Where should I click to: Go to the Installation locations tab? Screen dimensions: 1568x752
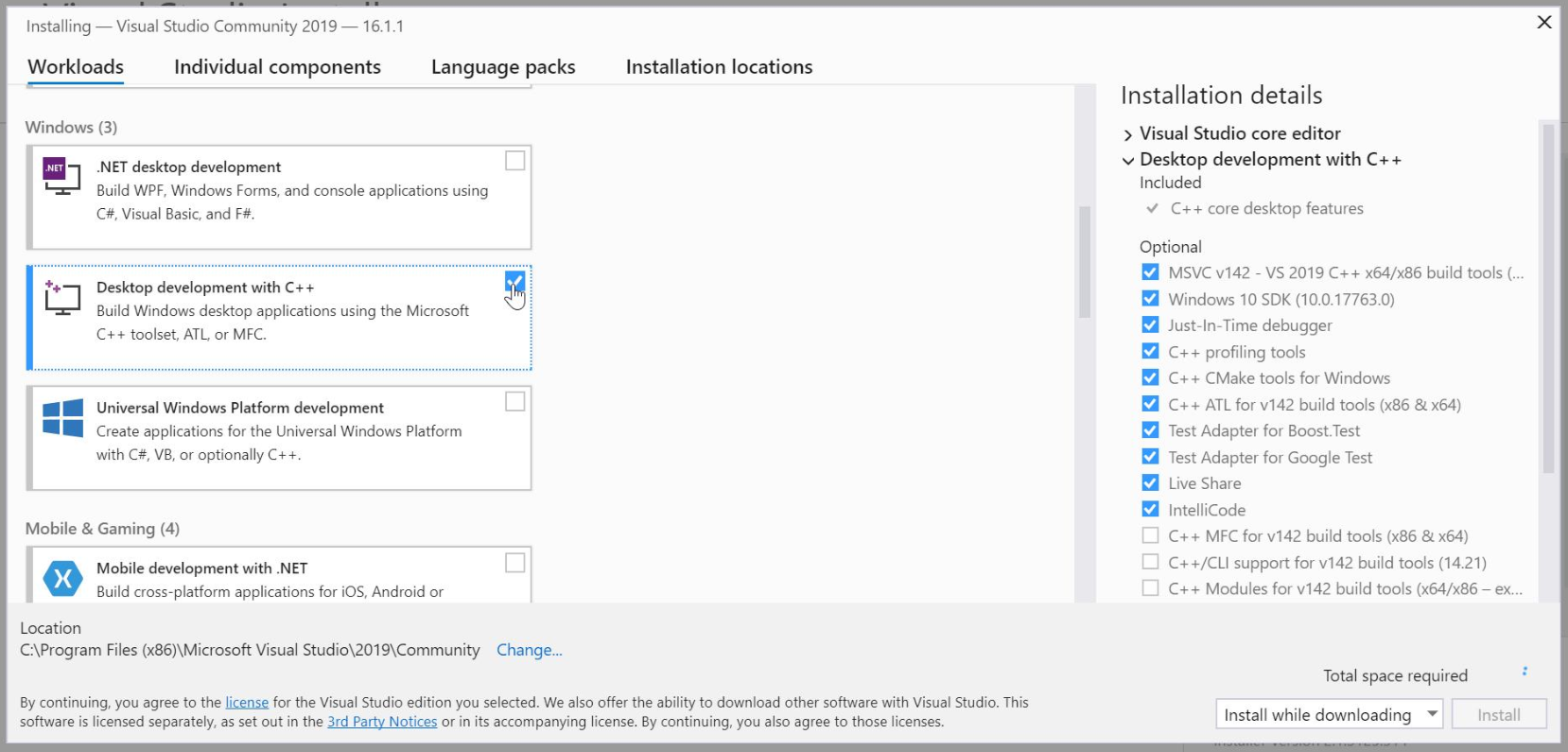pos(719,67)
